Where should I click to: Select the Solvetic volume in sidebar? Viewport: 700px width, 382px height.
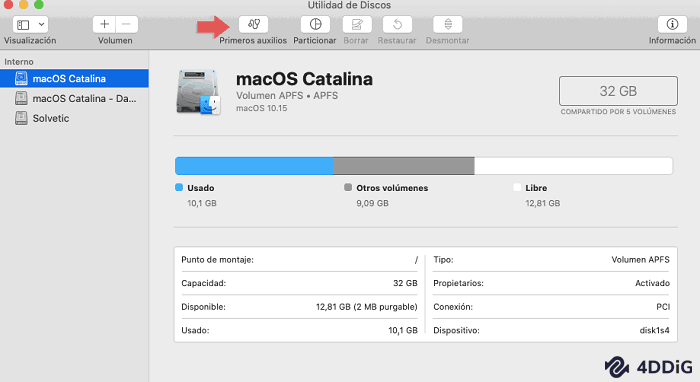[x=74, y=118]
